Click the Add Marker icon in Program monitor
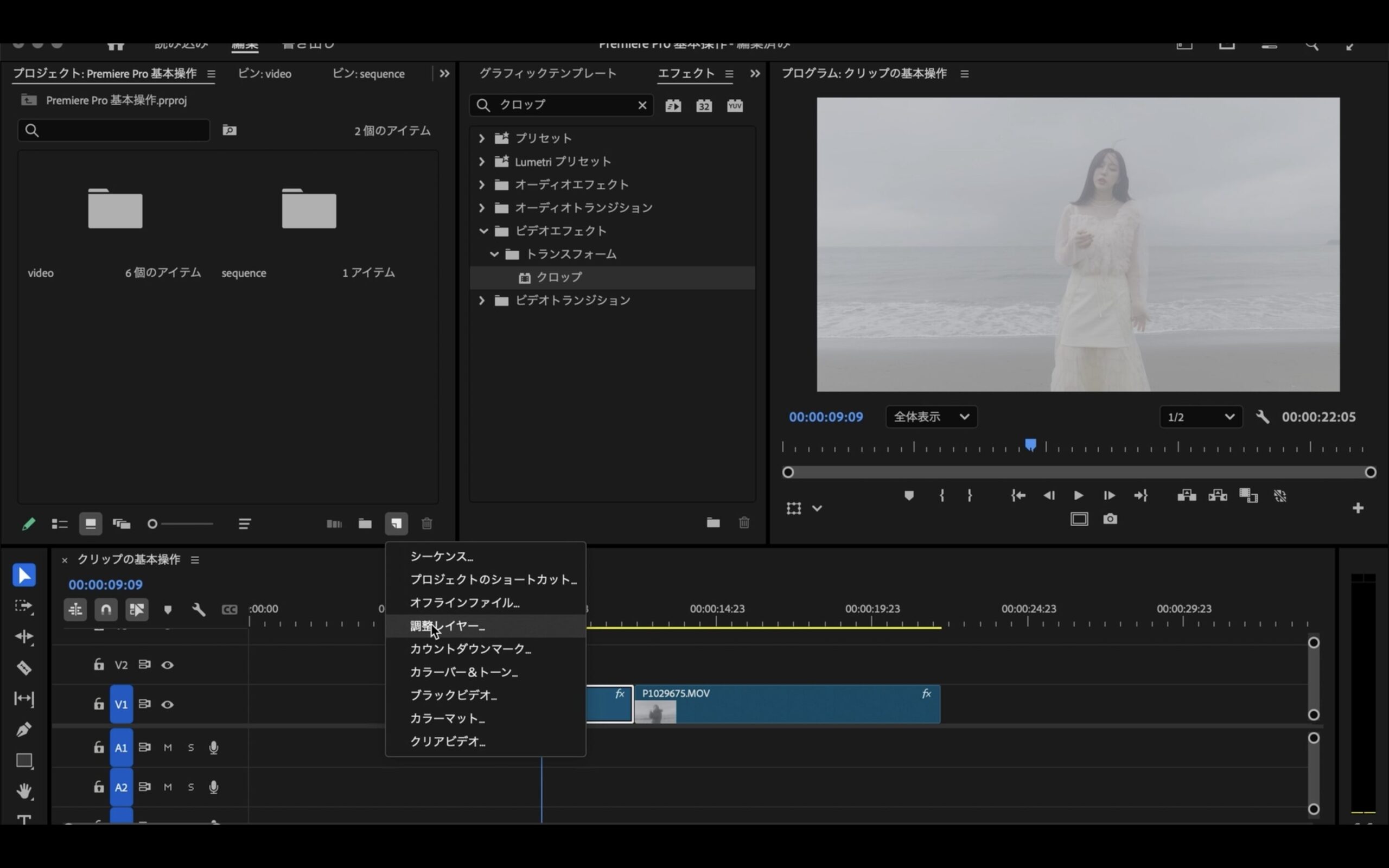1389x868 pixels. 909,495
